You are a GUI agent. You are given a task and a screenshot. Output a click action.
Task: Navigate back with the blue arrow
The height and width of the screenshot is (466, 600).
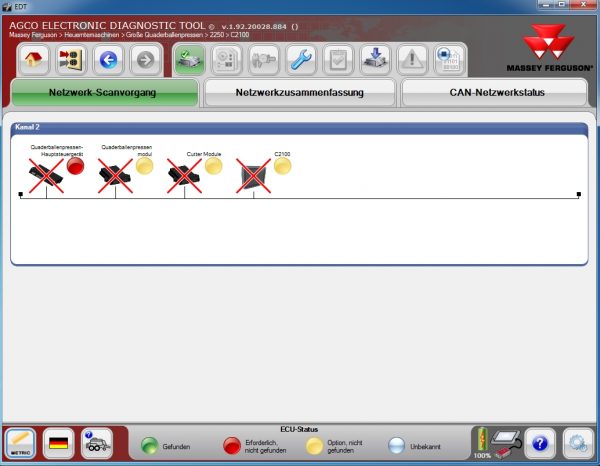point(108,60)
